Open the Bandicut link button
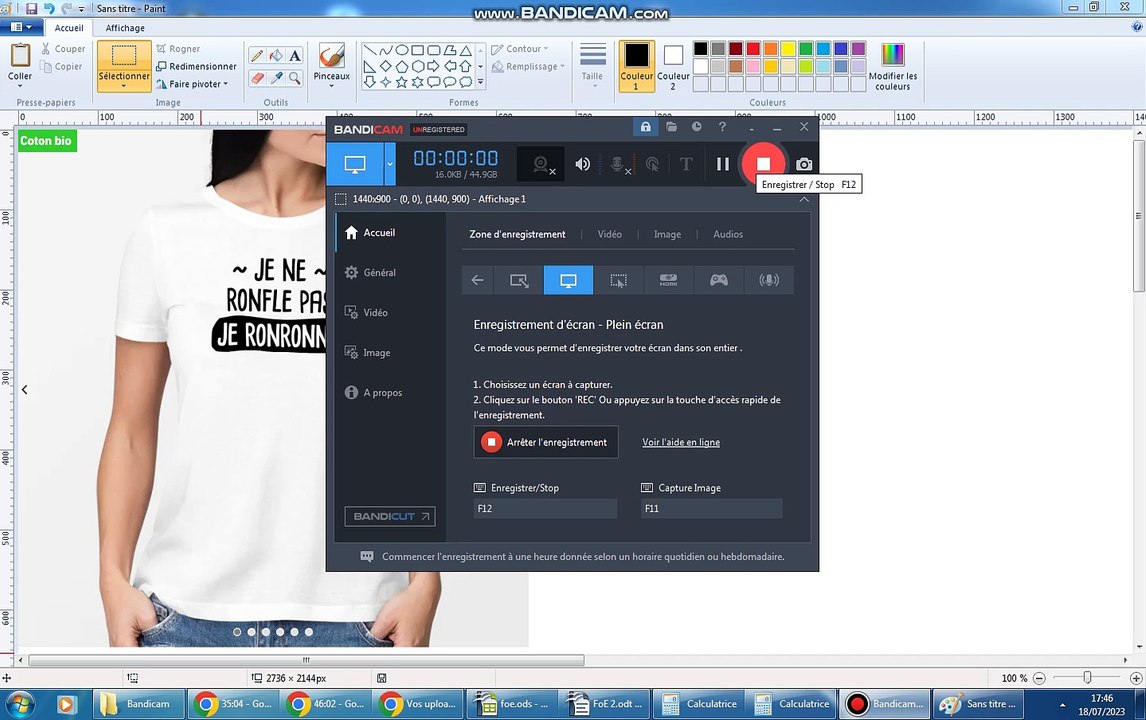The width and height of the screenshot is (1146, 720). coord(390,516)
